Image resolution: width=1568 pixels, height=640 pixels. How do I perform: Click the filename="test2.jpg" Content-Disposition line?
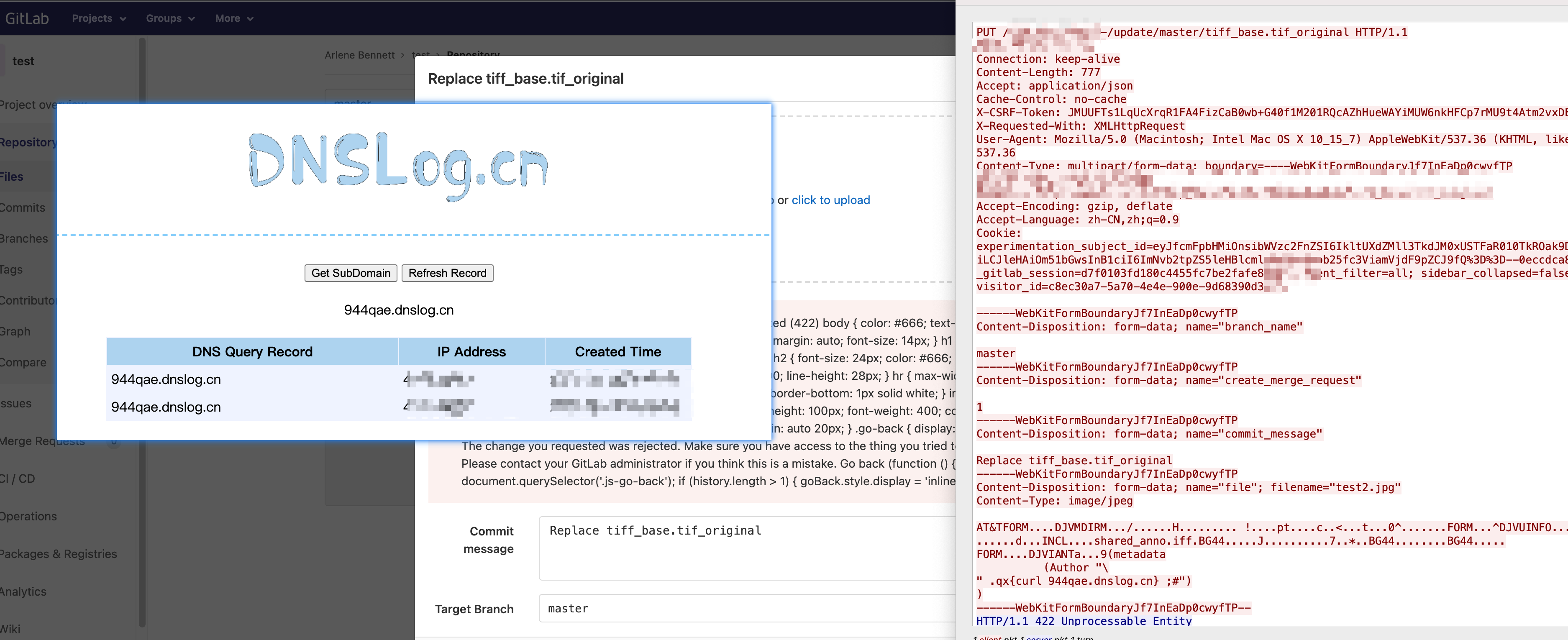click(1188, 487)
